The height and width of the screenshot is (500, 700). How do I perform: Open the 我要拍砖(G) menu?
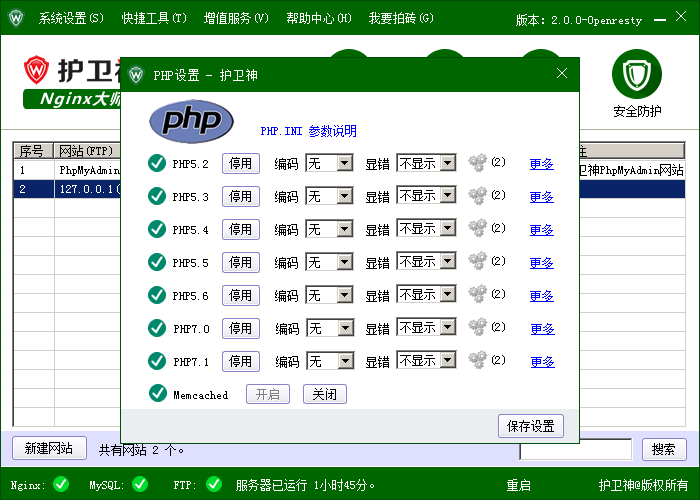pos(401,18)
